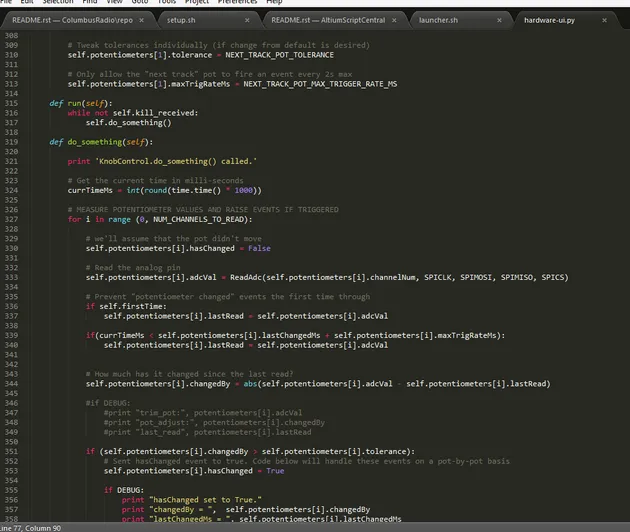The height and width of the screenshot is (532, 630).
Task: Open the Tools menu
Action: (x=168, y=3)
